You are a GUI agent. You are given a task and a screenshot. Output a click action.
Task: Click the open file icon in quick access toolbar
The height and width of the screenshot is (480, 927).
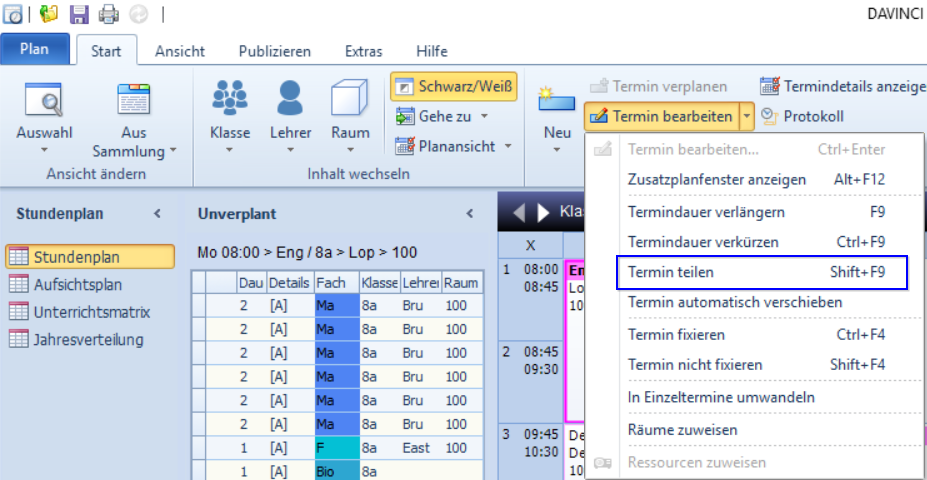pyautogui.click(x=50, y=14)
